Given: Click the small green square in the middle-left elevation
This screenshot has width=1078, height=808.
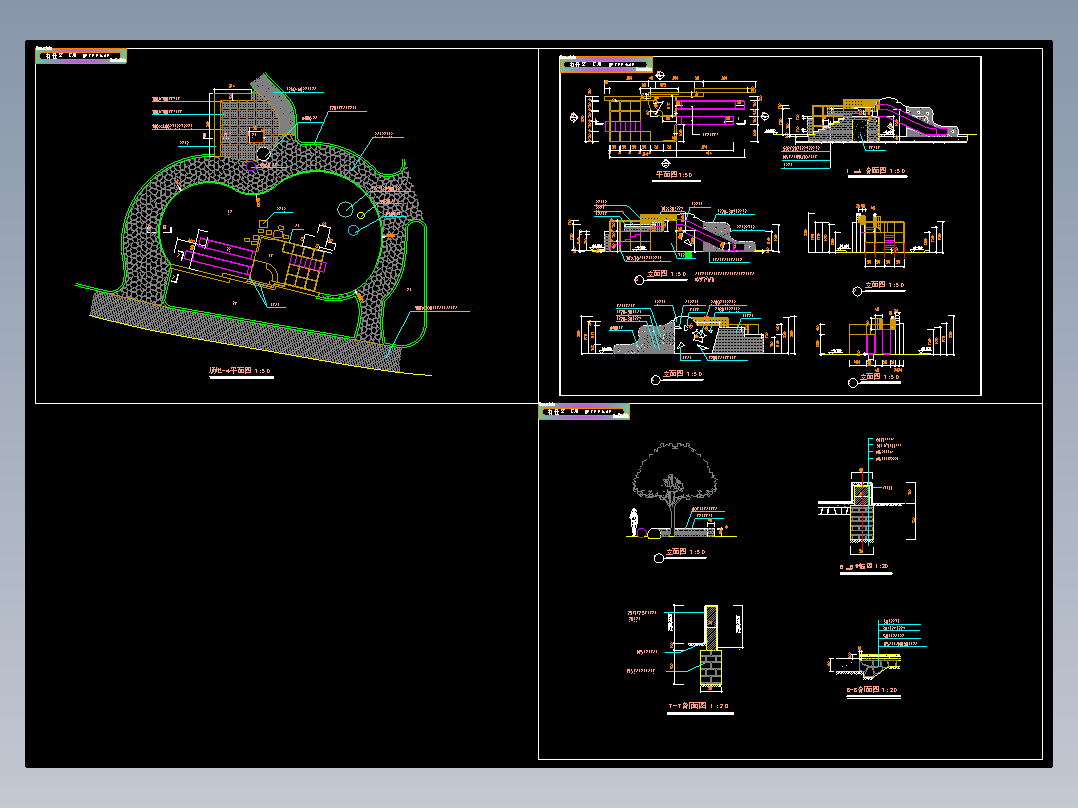Looking at the screenshot, I should point(688,255).
